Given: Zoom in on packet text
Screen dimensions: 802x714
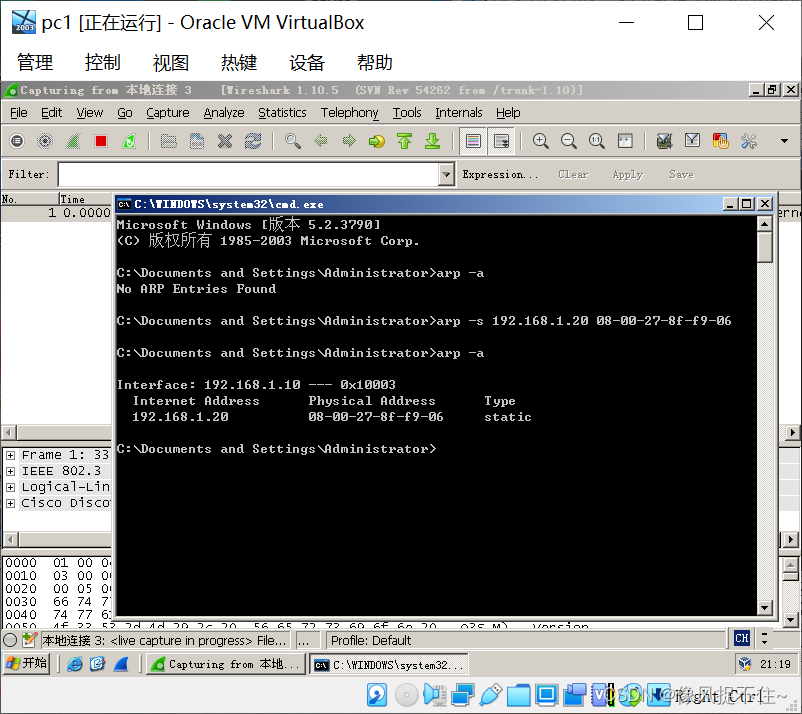Looking at the screenshot, I should point(541,141).
